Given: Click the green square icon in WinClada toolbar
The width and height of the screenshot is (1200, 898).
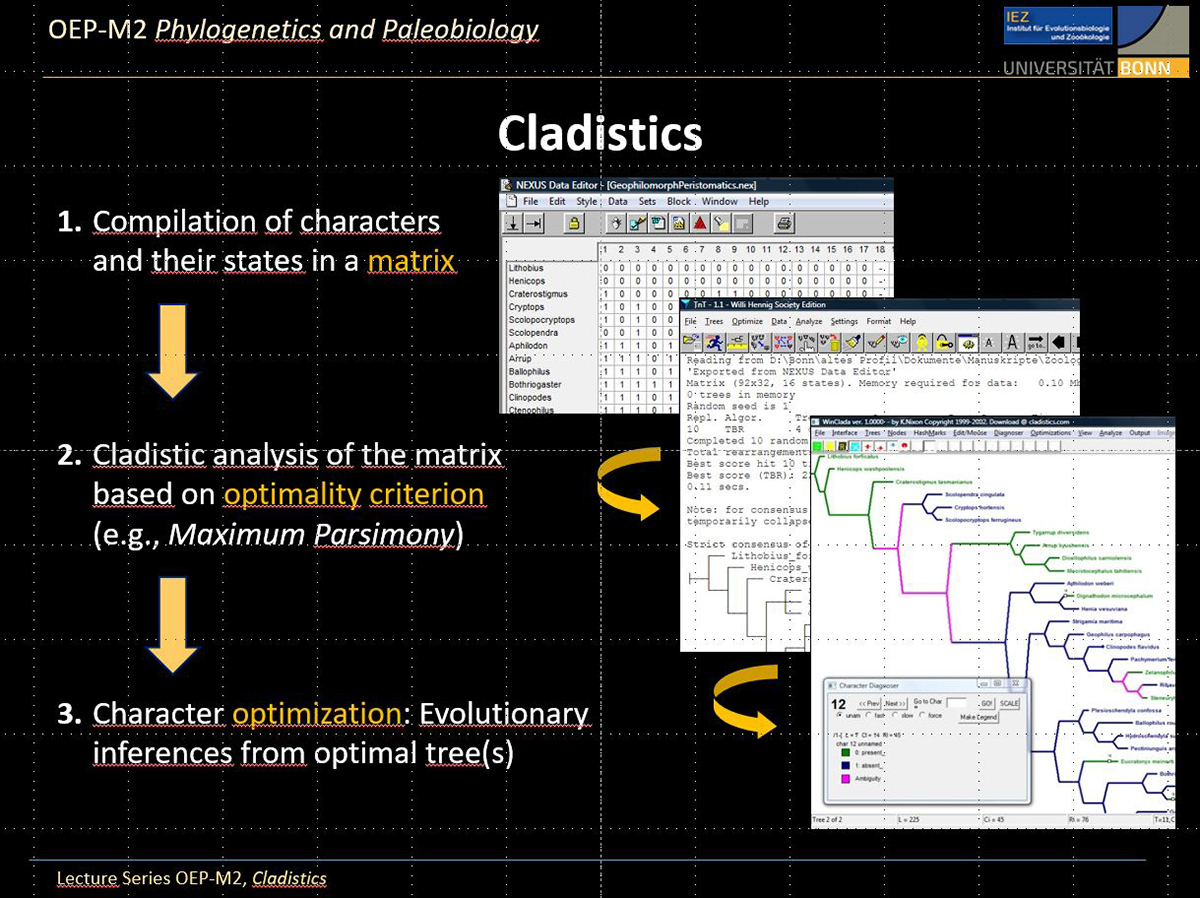Looking at the screenshot, I should [x=817, y=446].
